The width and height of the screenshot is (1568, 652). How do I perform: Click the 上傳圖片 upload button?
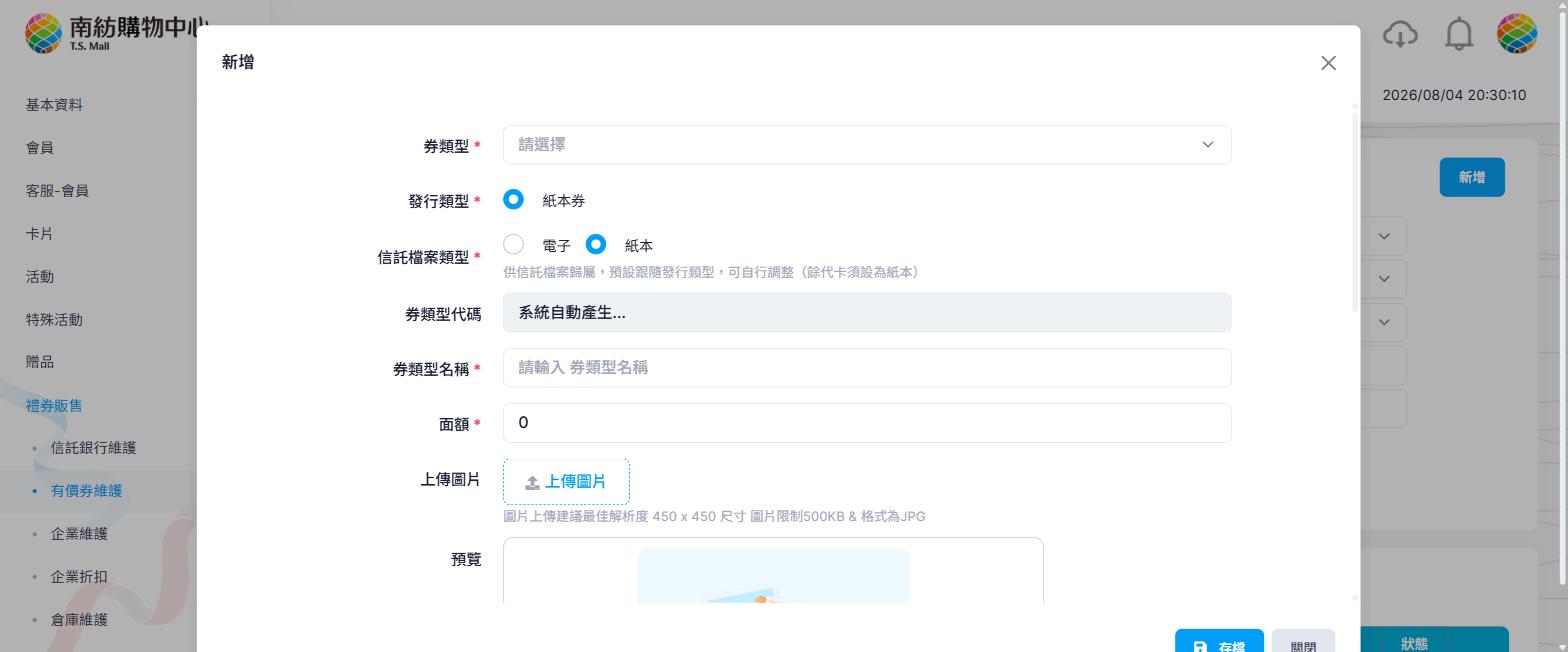pos(566,482)
